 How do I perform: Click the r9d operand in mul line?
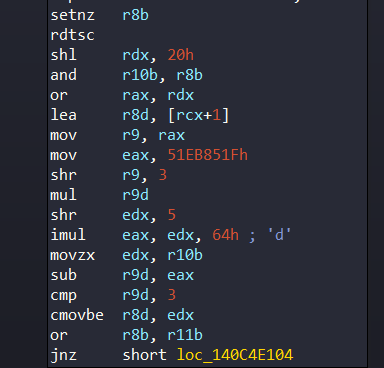[x=135, y=195]
